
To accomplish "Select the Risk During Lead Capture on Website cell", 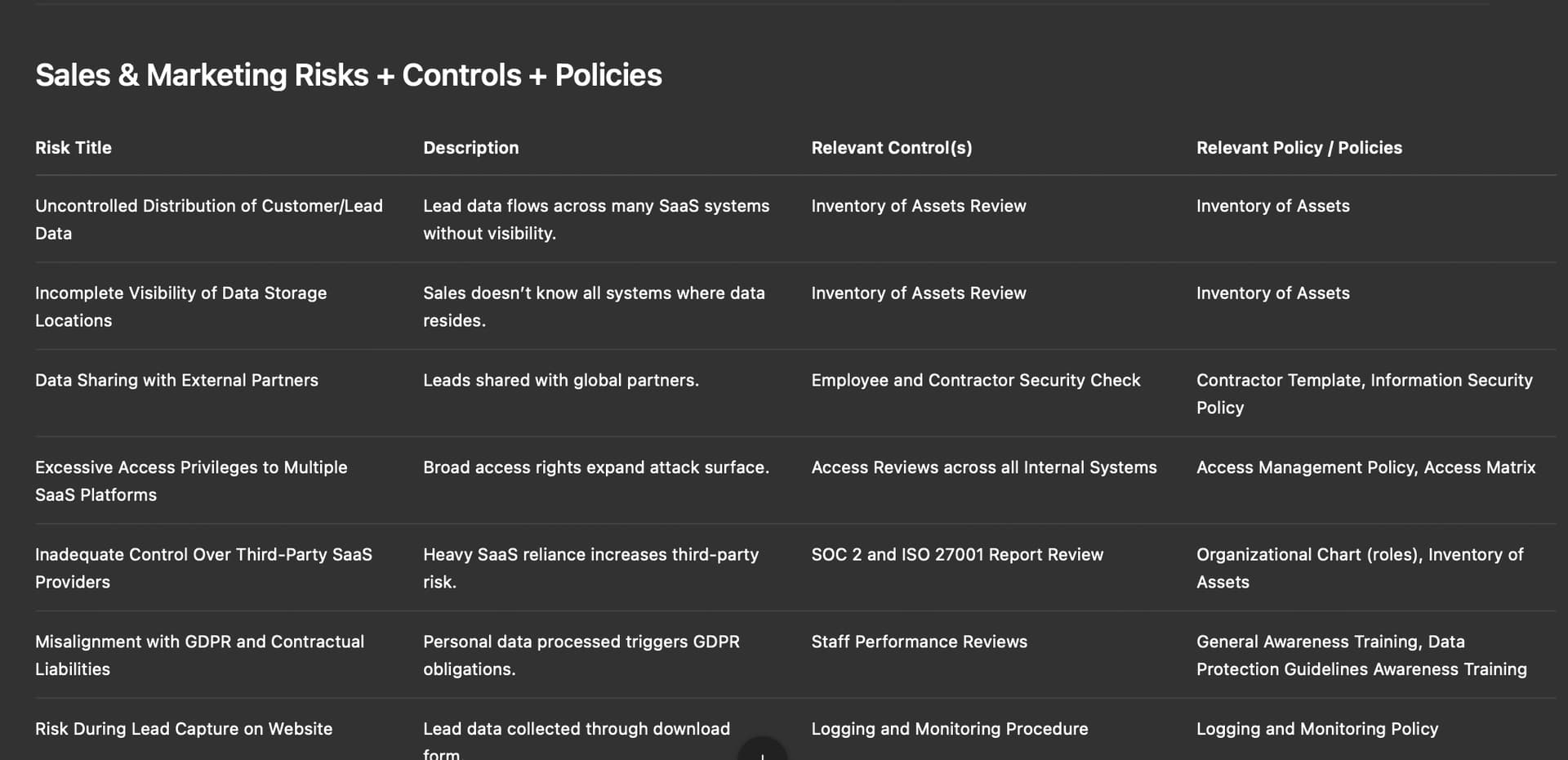I will tap(184, 729).
